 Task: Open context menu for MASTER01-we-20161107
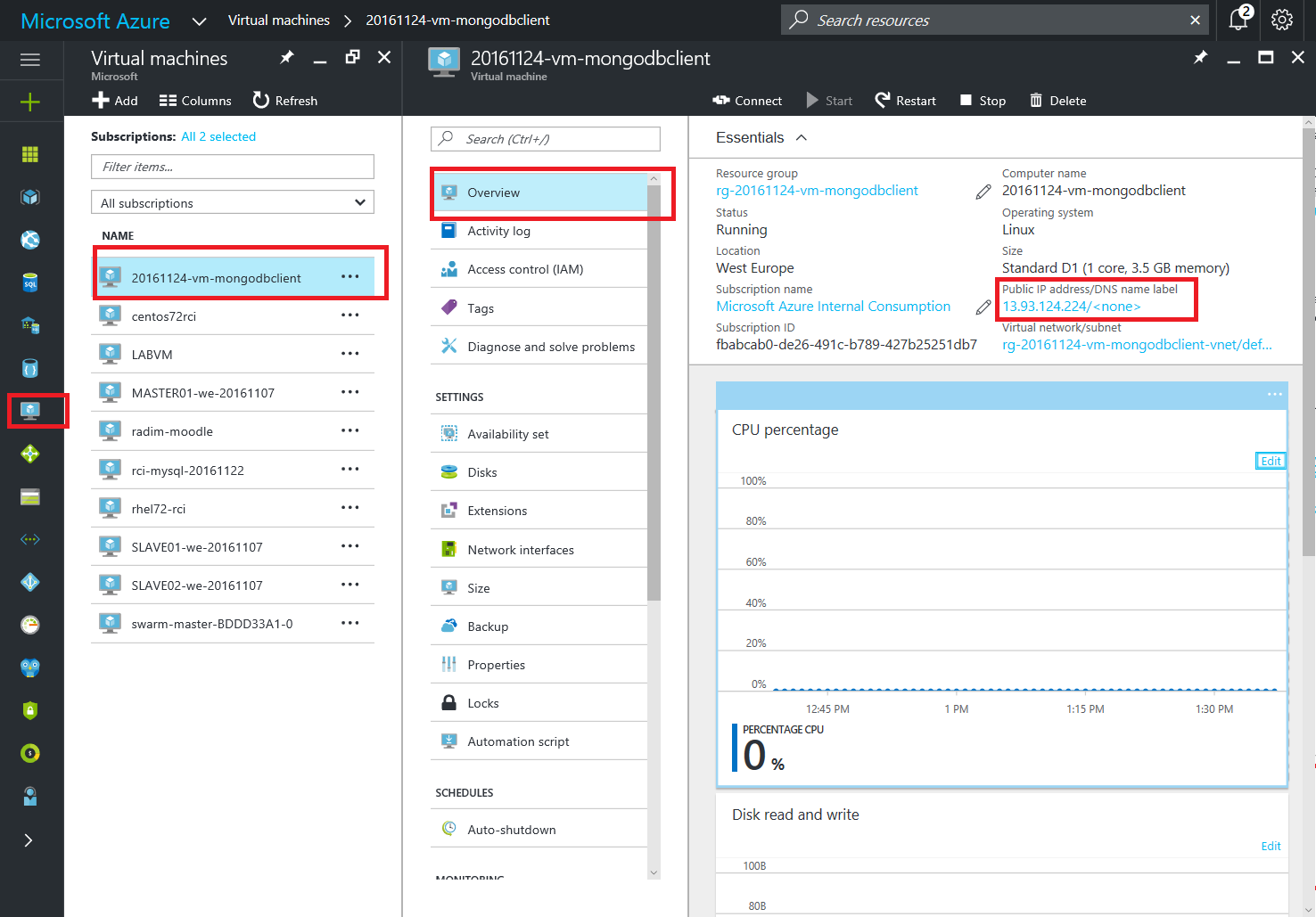point(350,392)
